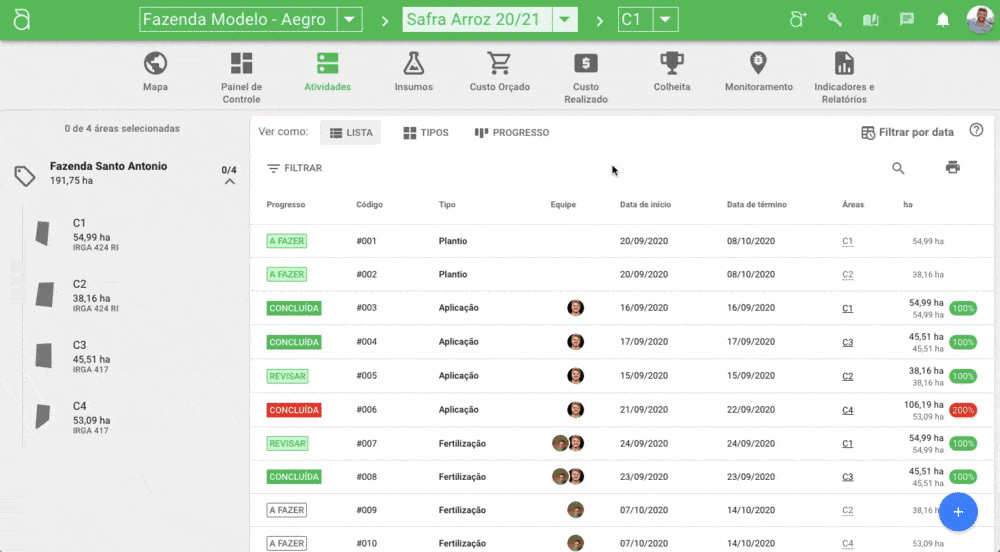
Task: Open the Mapa globe icon
Action: (x=155, y=64)
